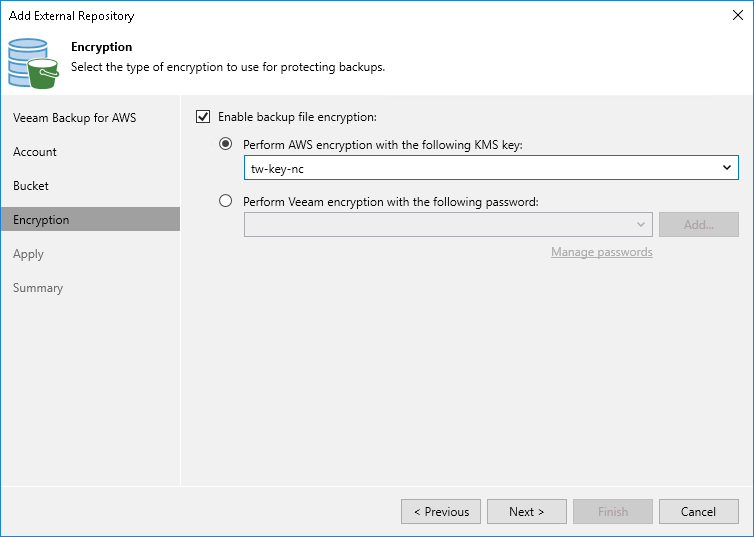Image resolution: width=754 pixels, height=537 pixels.
Task: Open the Manage passwords link
Action: [x=601, y=252]
